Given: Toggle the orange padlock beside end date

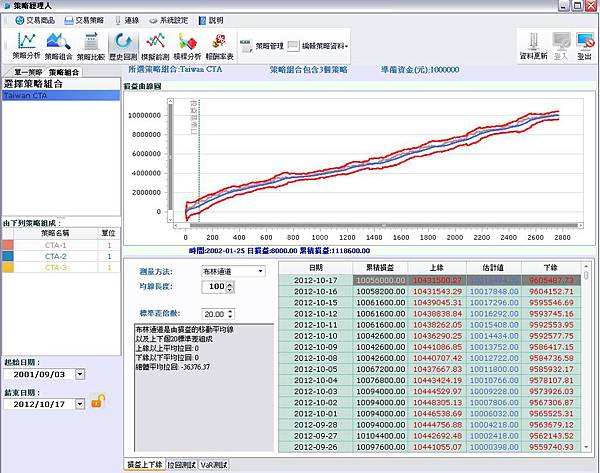Looking at the screenshot, I should [x=98, y=401].
